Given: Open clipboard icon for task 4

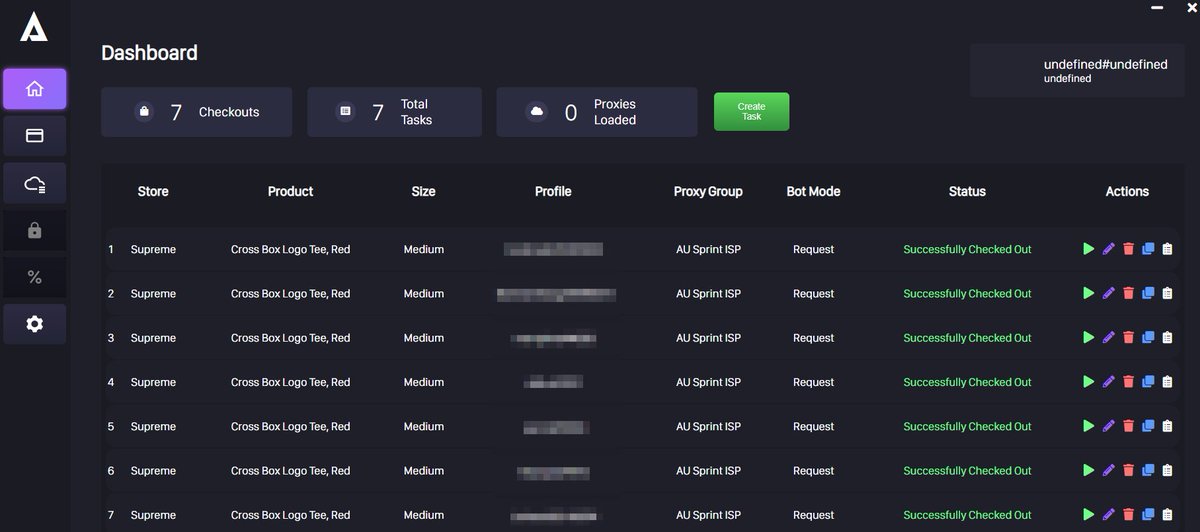Looking at the screenshot, I should [1167, 382].
